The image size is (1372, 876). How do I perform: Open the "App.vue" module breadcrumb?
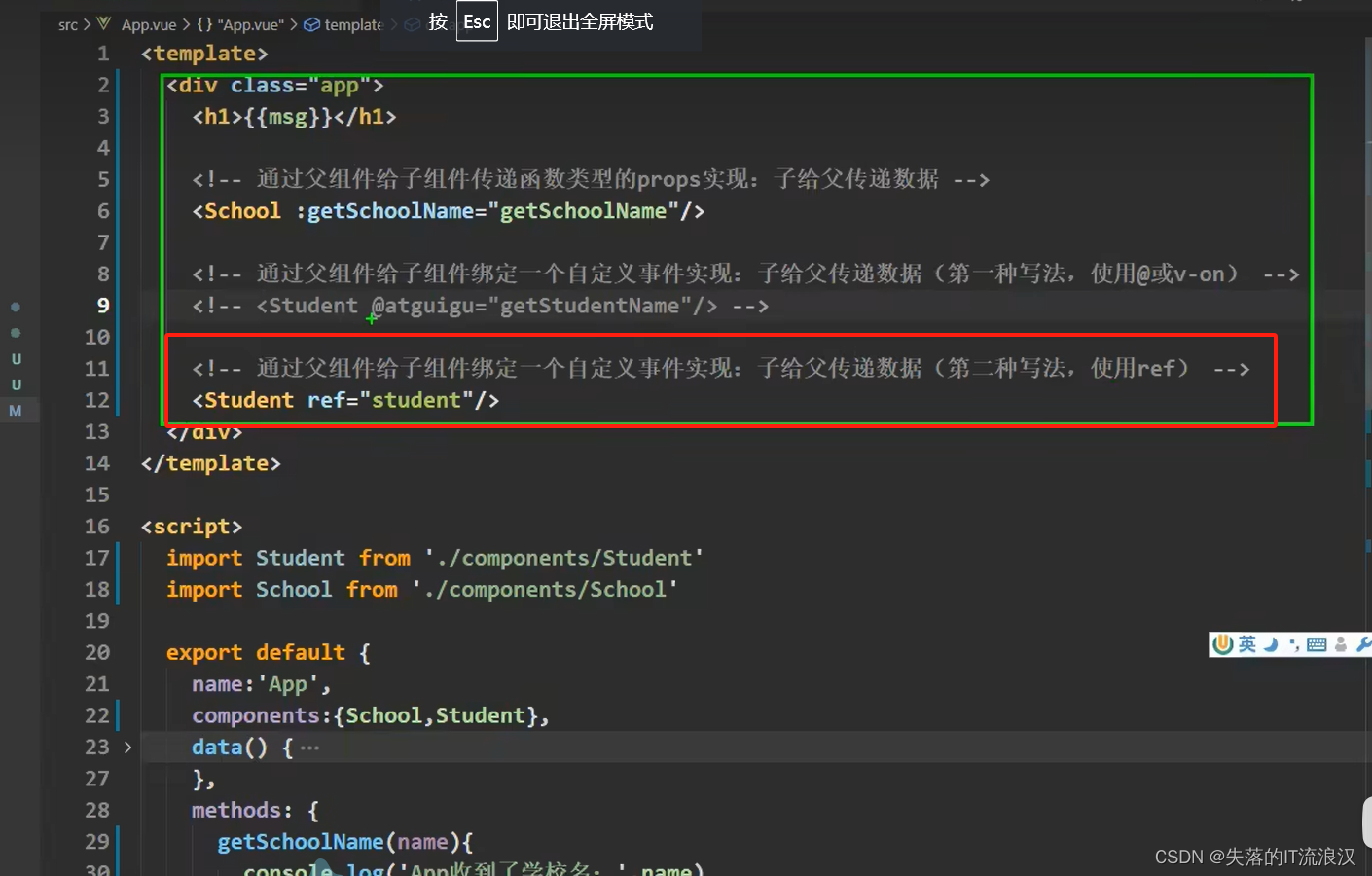[251, 24]
